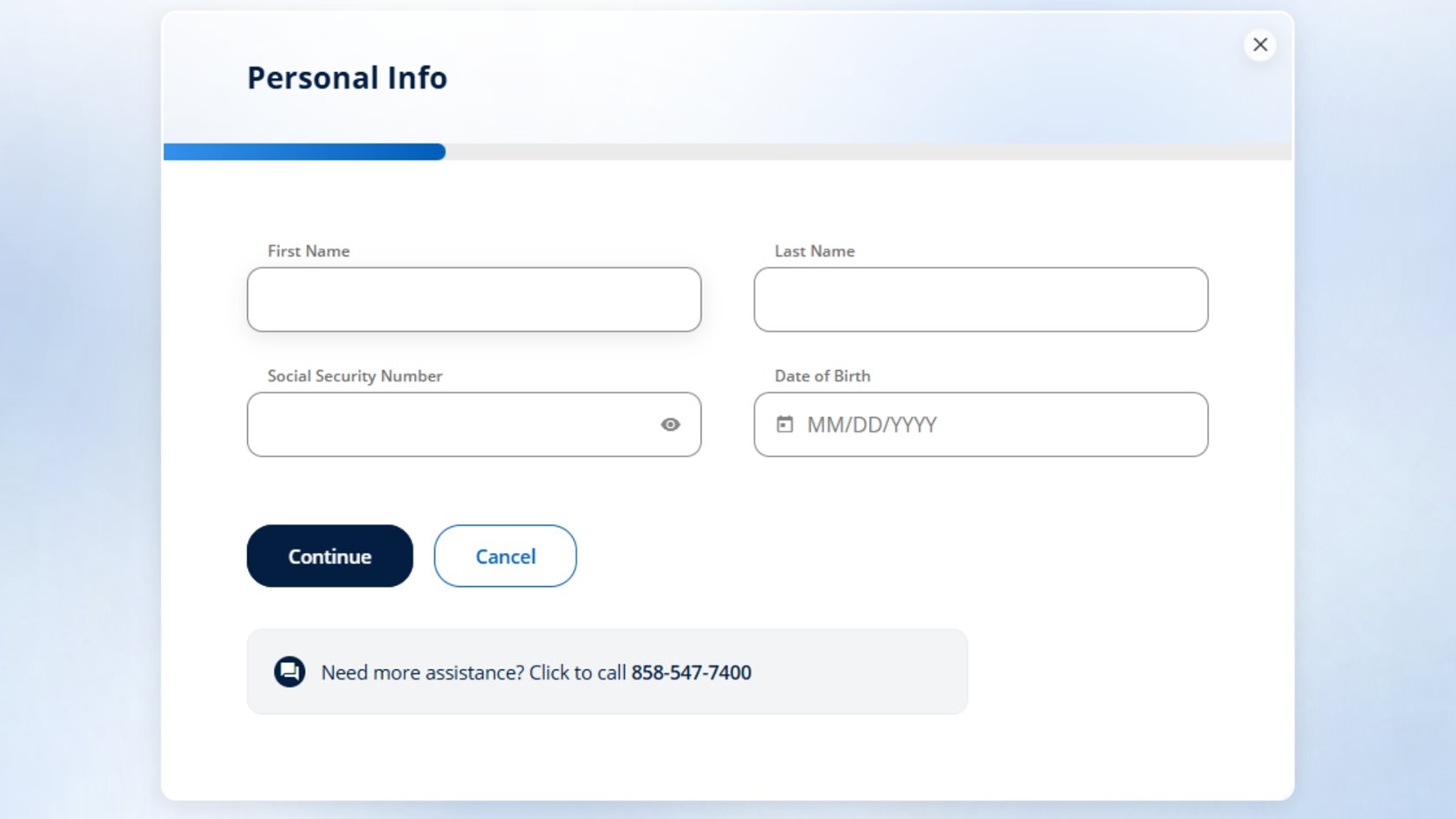Click the Date of Birth label
This screenshot has height=819, width=1456.
(822, 376)
